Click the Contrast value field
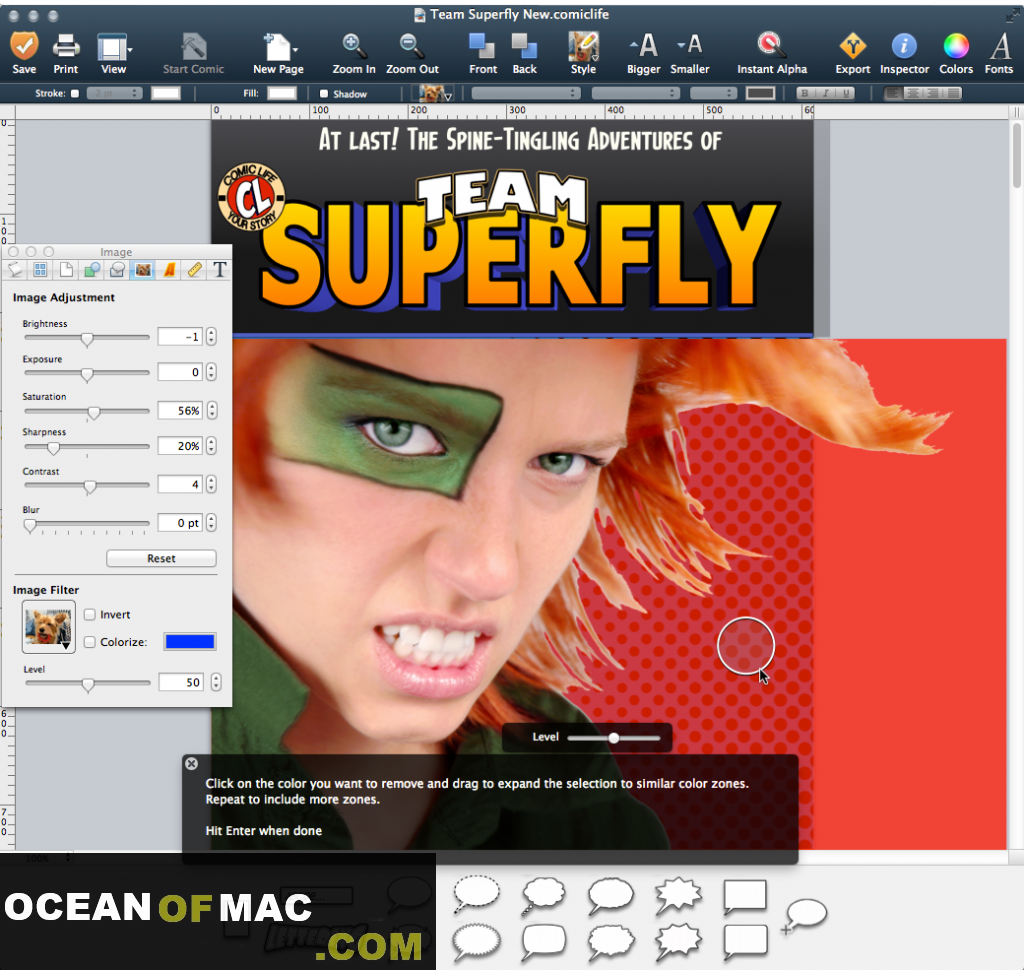 (180, 484)
